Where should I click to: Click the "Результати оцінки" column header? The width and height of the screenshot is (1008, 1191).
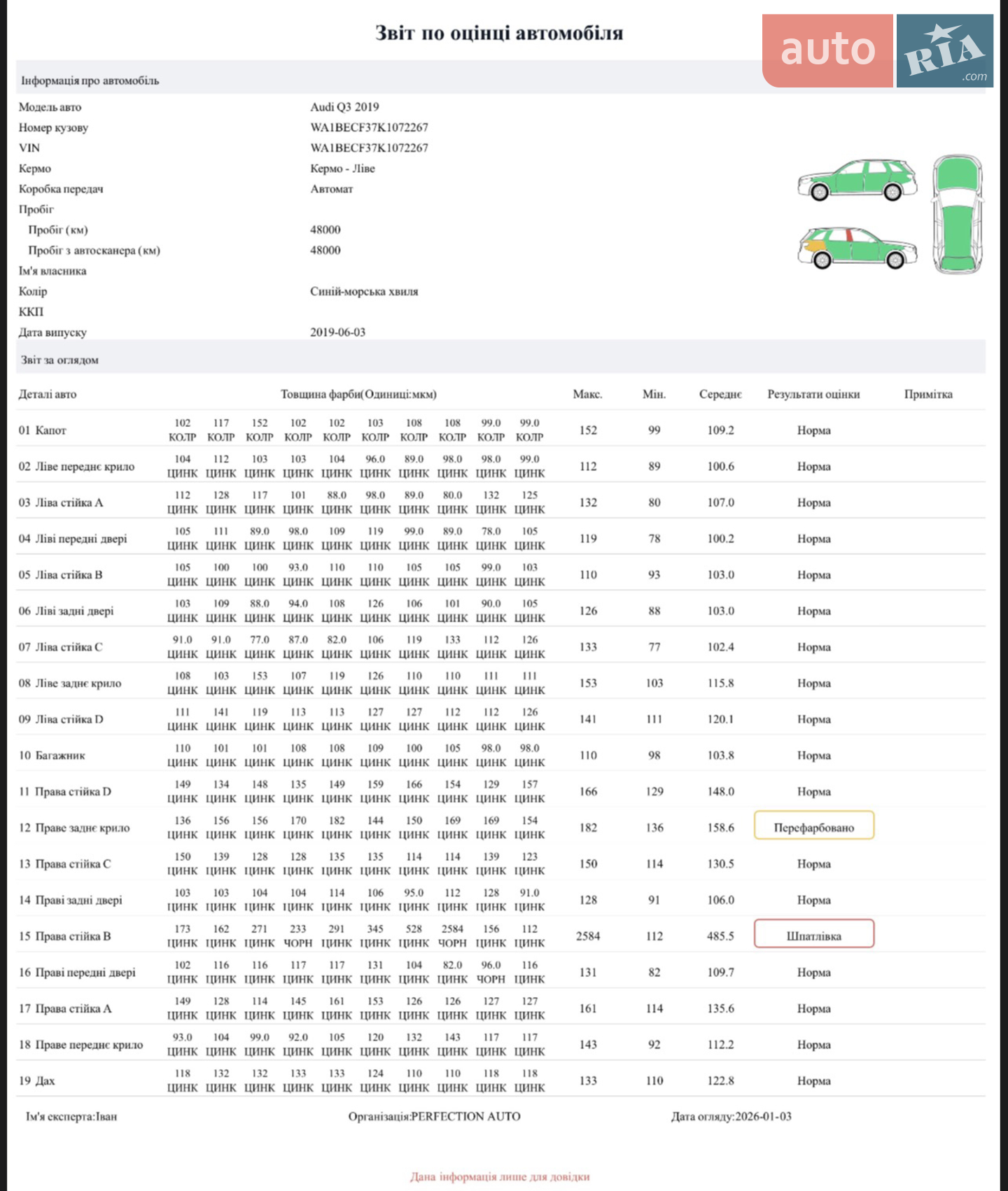click(813, 394)
